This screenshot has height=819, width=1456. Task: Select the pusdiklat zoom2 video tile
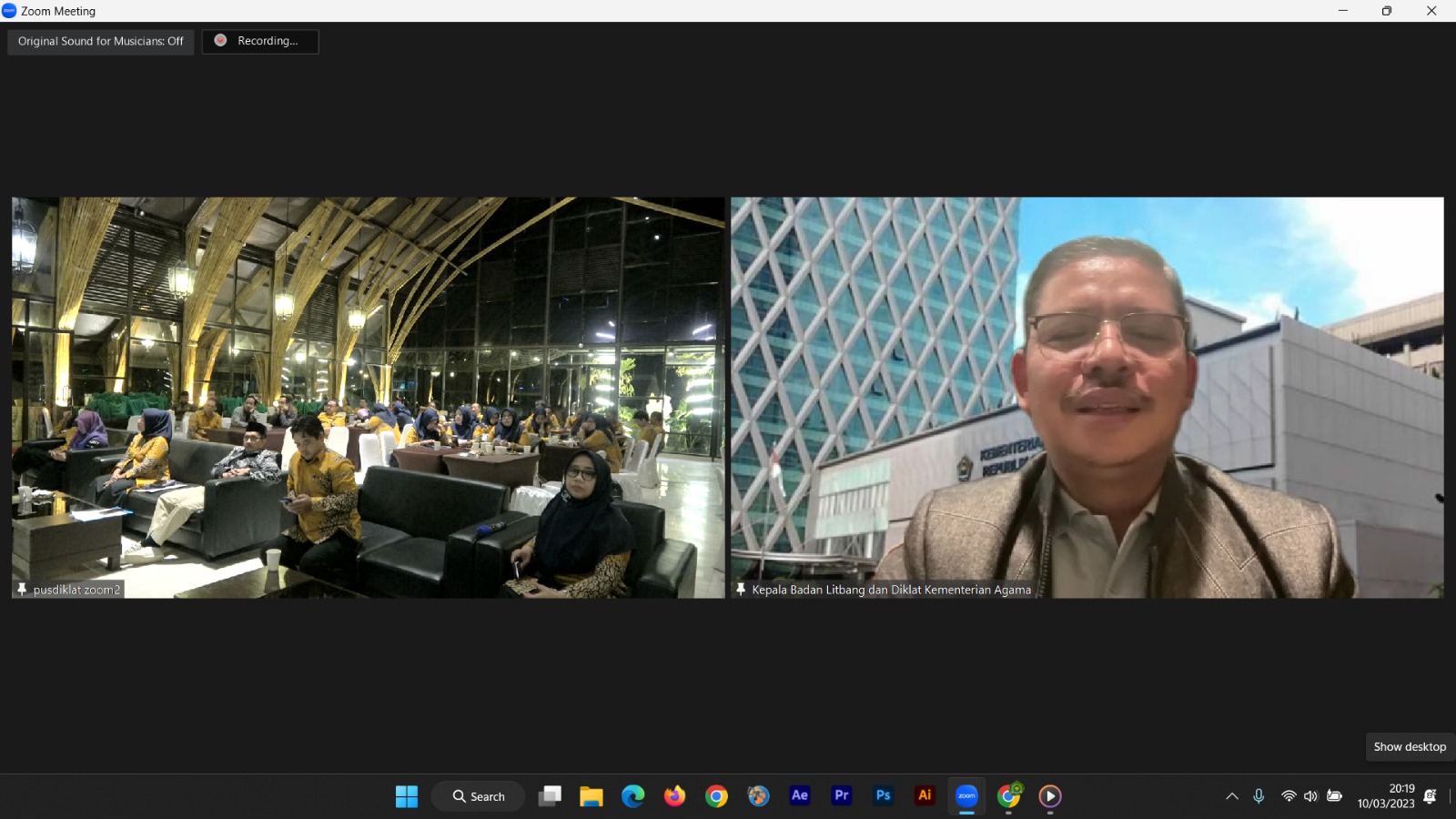[369, 398]
